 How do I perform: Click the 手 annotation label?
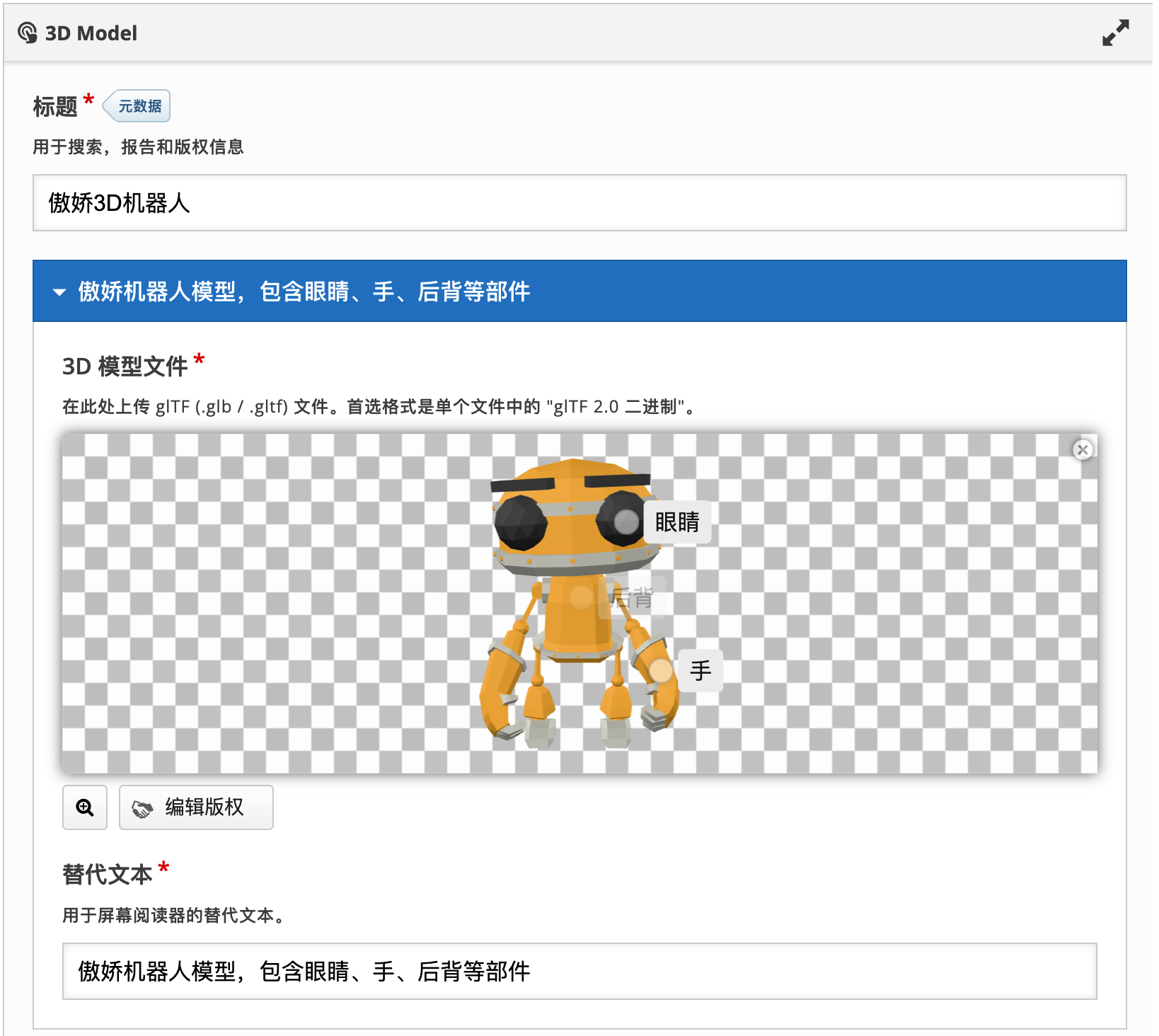tap(700, 670)
